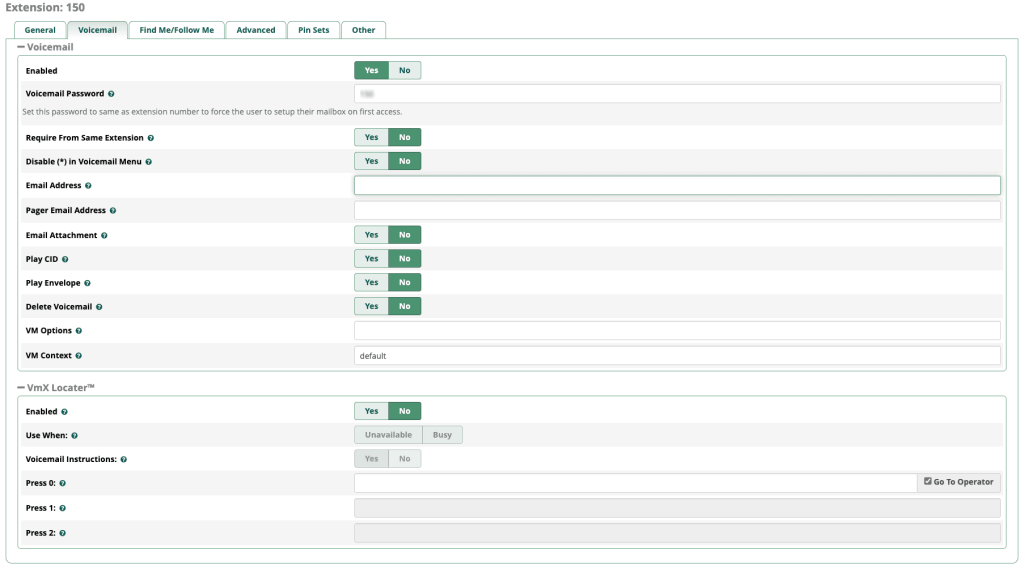1024x568 pixels.
Task: Click help icon next to Play Envelope
Action: 90,283
